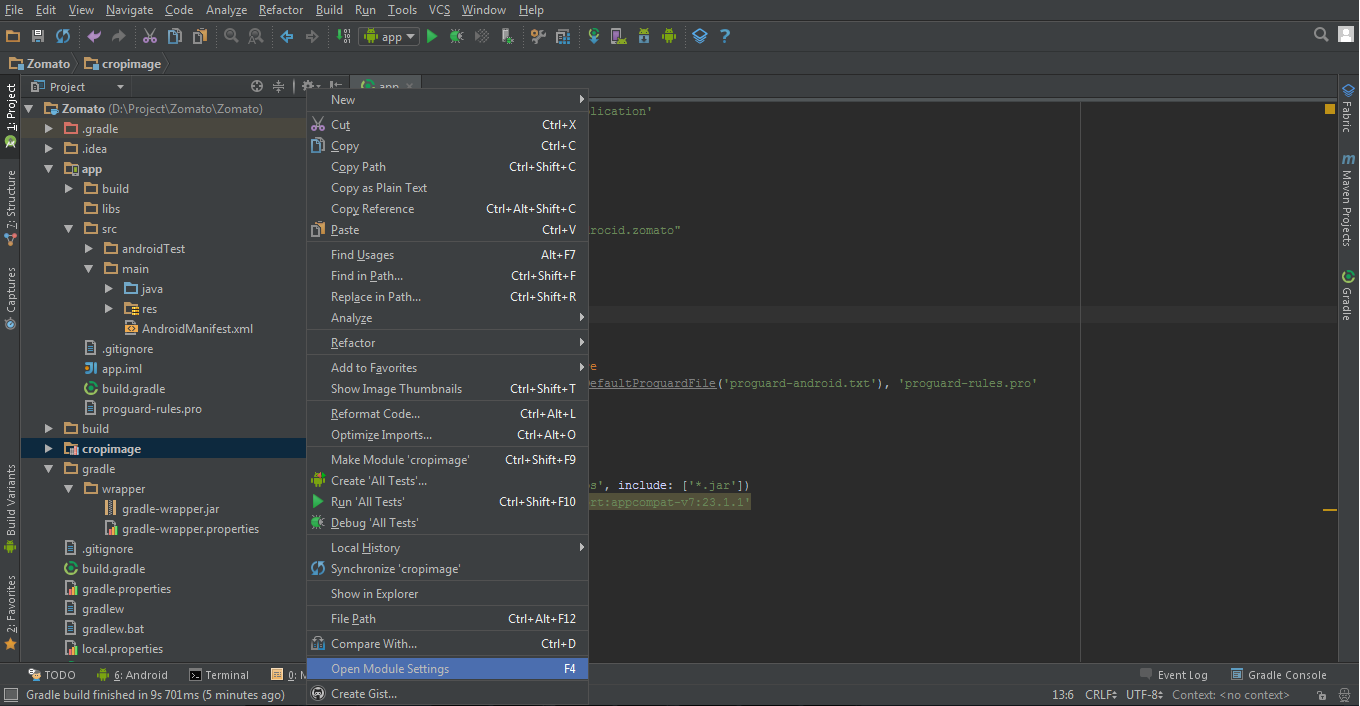Collapse the app module arrow
Screen dimensions: 1360x706
(x=48, y=169)
